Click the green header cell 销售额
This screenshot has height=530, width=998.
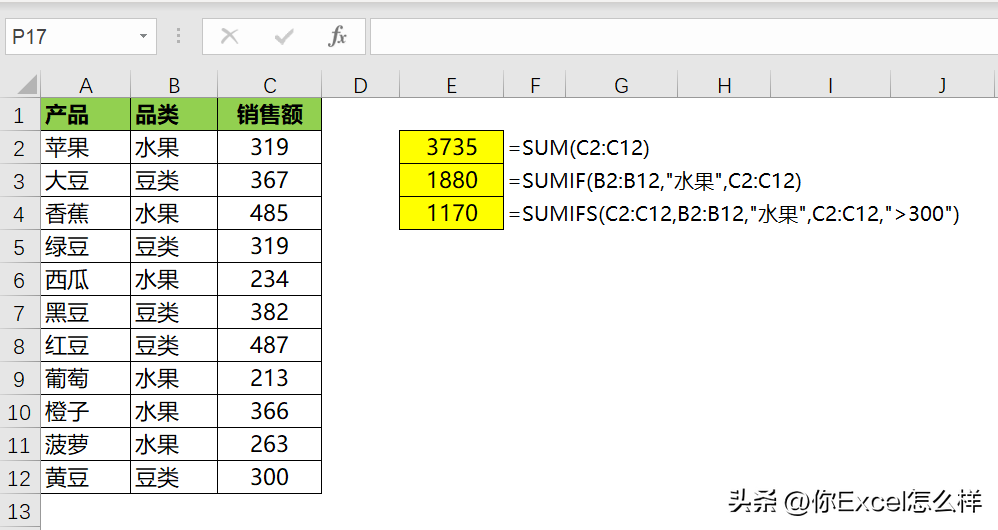269,114
